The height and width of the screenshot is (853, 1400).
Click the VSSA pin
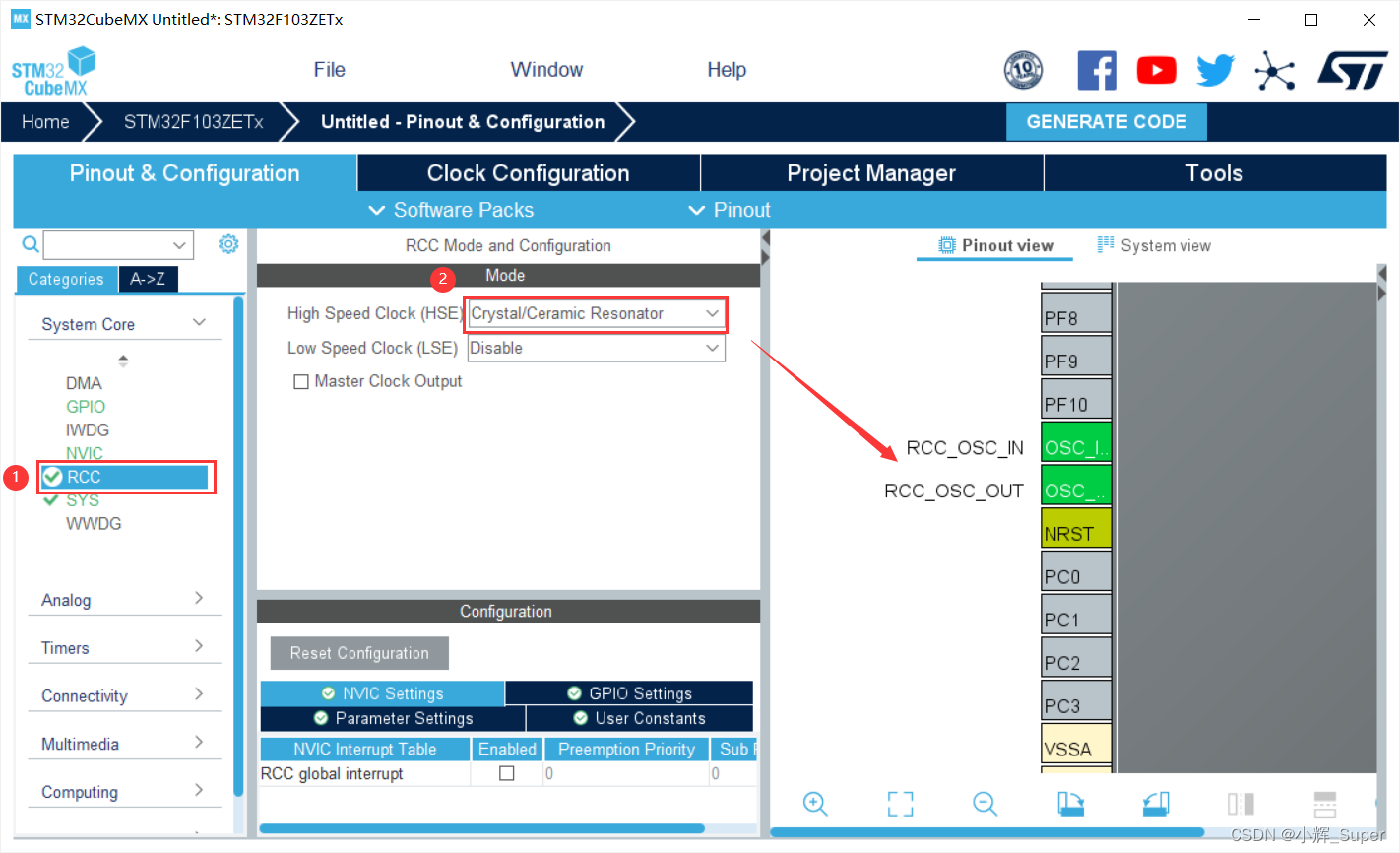tap(1076, 744)
